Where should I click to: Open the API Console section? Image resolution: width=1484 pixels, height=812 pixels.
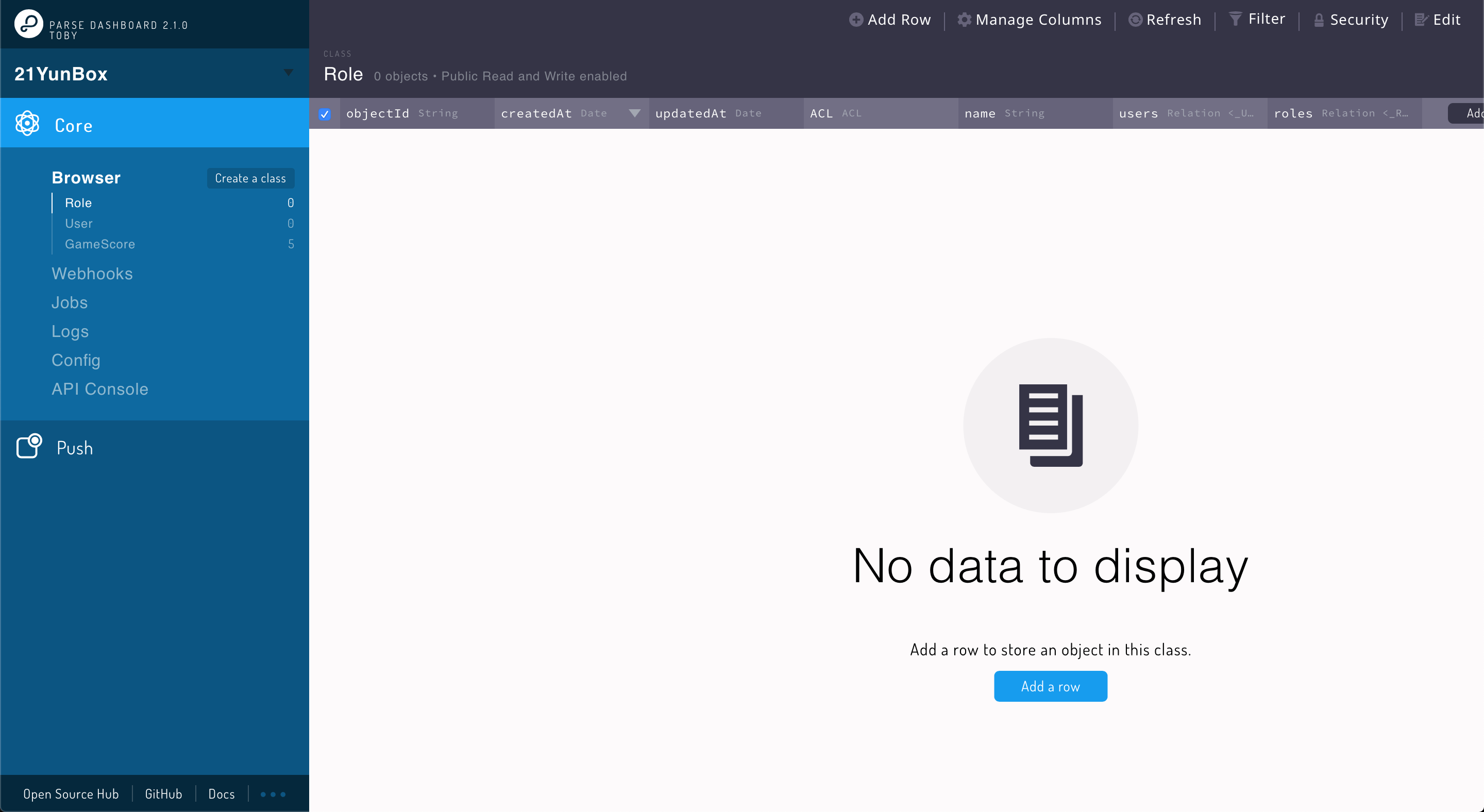[99, 388]
